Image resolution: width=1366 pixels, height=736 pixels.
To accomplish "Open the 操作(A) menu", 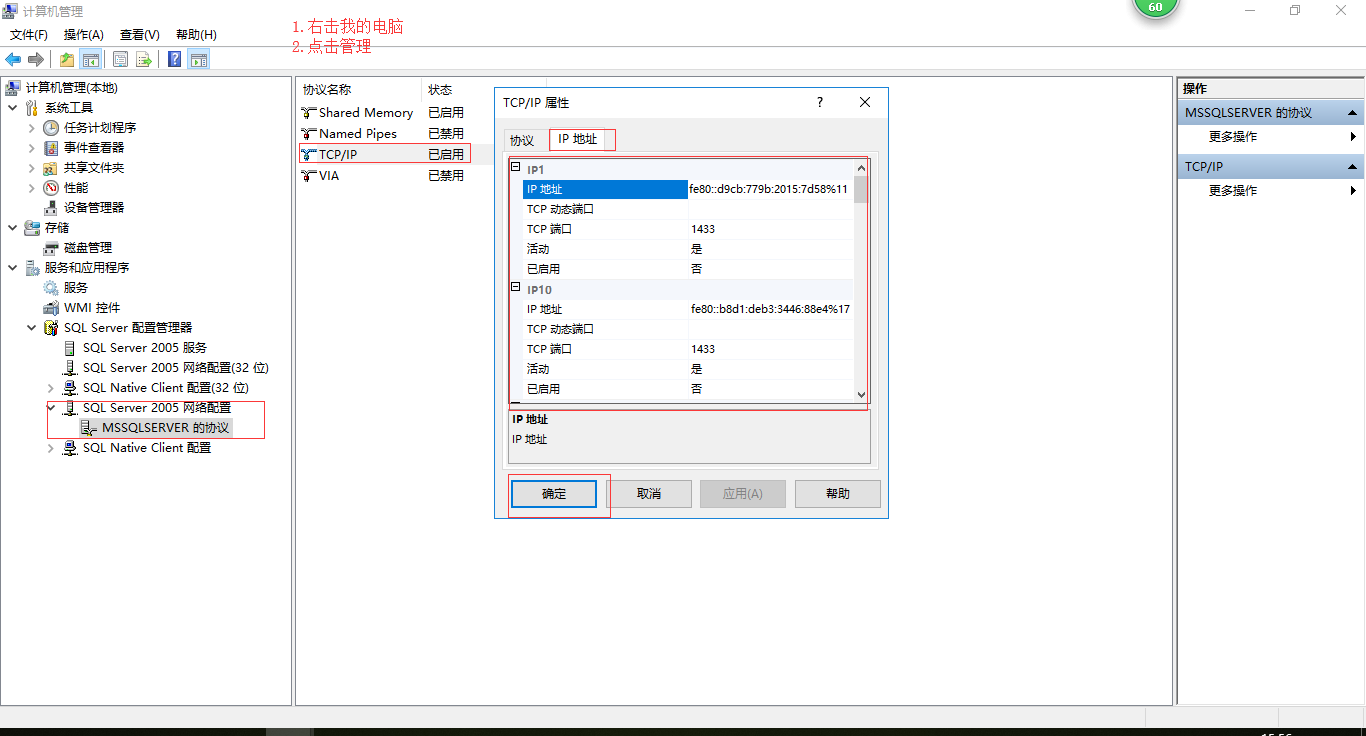I will click(x=84, y=34).
